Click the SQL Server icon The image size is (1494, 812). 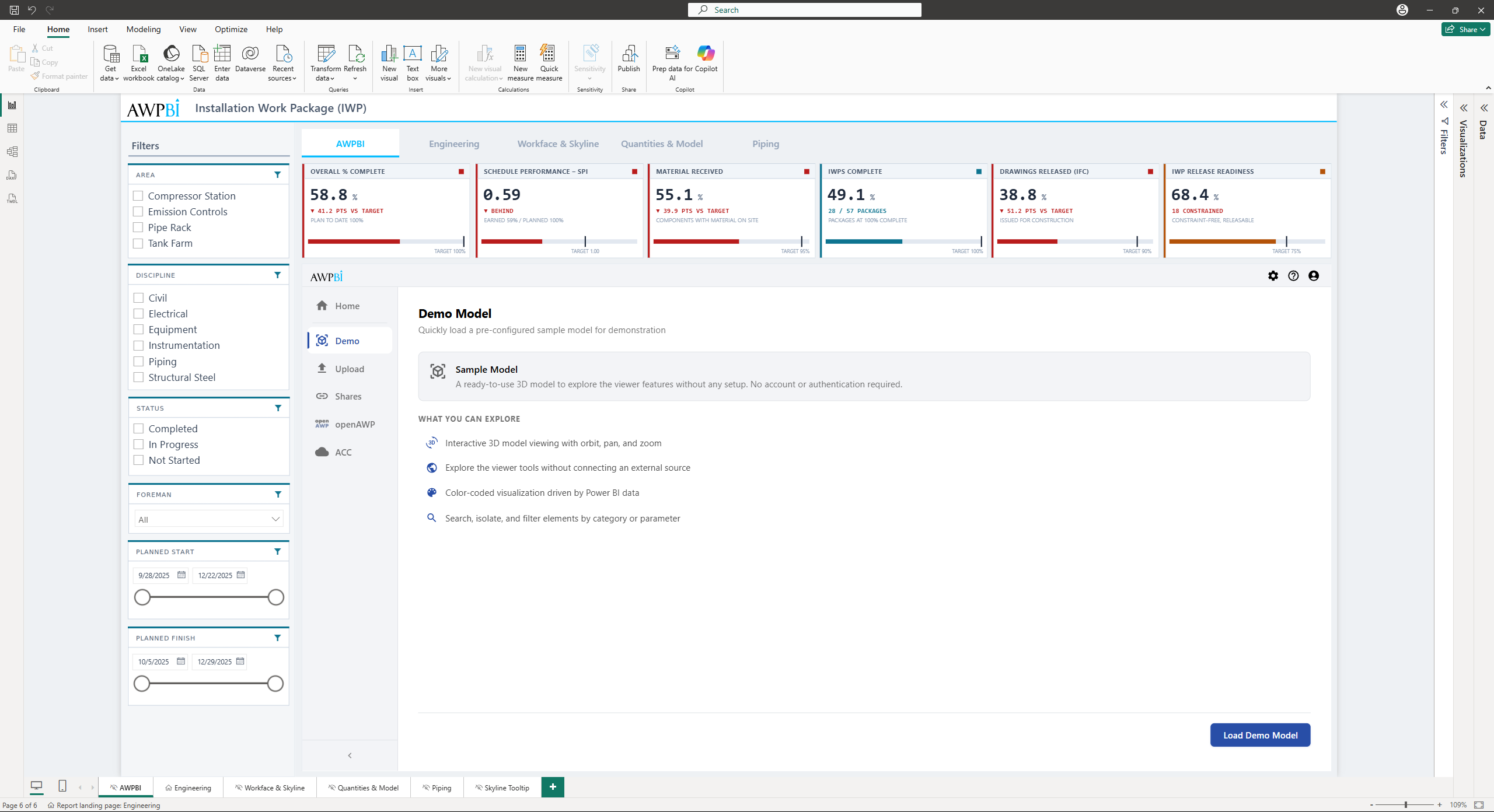pyautogui.click(x=199, y=54)
